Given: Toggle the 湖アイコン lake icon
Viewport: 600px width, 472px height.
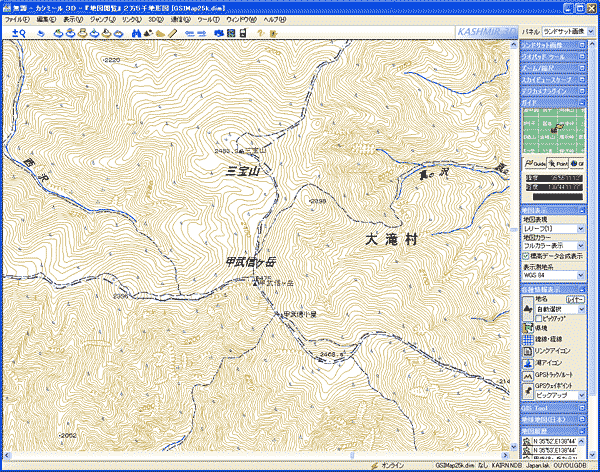Looking at the screenshot, I should [528, 363].
